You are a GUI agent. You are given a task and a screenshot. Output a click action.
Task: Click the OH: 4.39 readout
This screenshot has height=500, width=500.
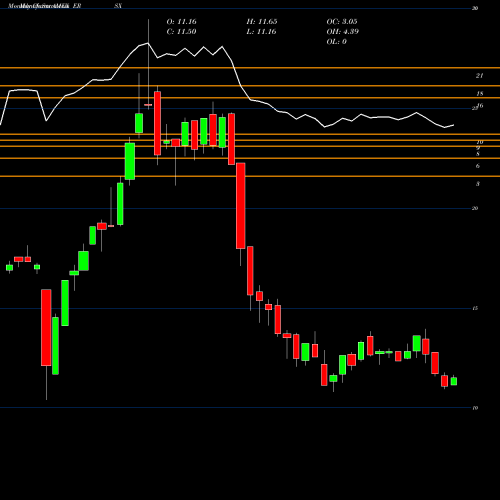pos(342,32)
